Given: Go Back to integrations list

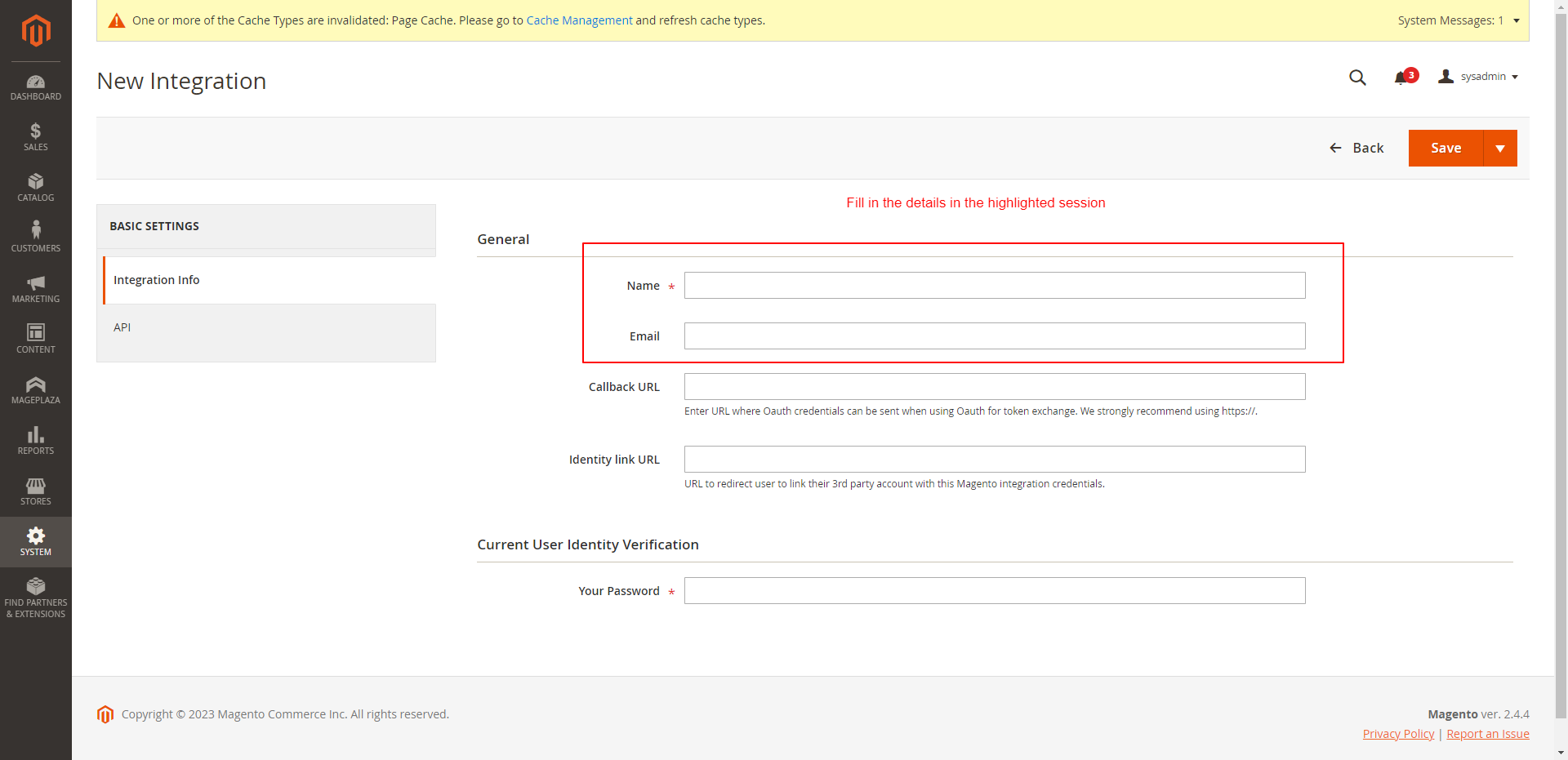Looking at the screenshot, I should (1356, 148).
